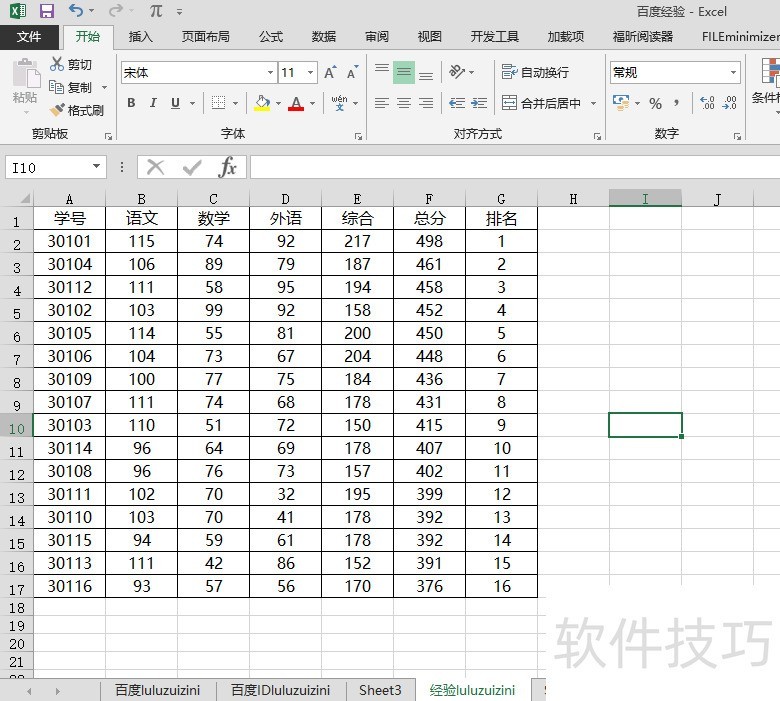Click the Wrap Text (自动换行) button
780x701 pixels.
[535, 73]
